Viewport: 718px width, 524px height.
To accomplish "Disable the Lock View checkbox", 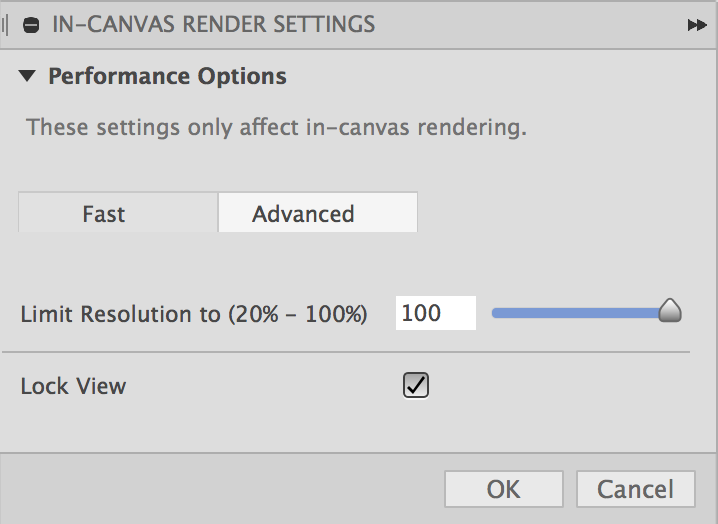I will (416, 386).
